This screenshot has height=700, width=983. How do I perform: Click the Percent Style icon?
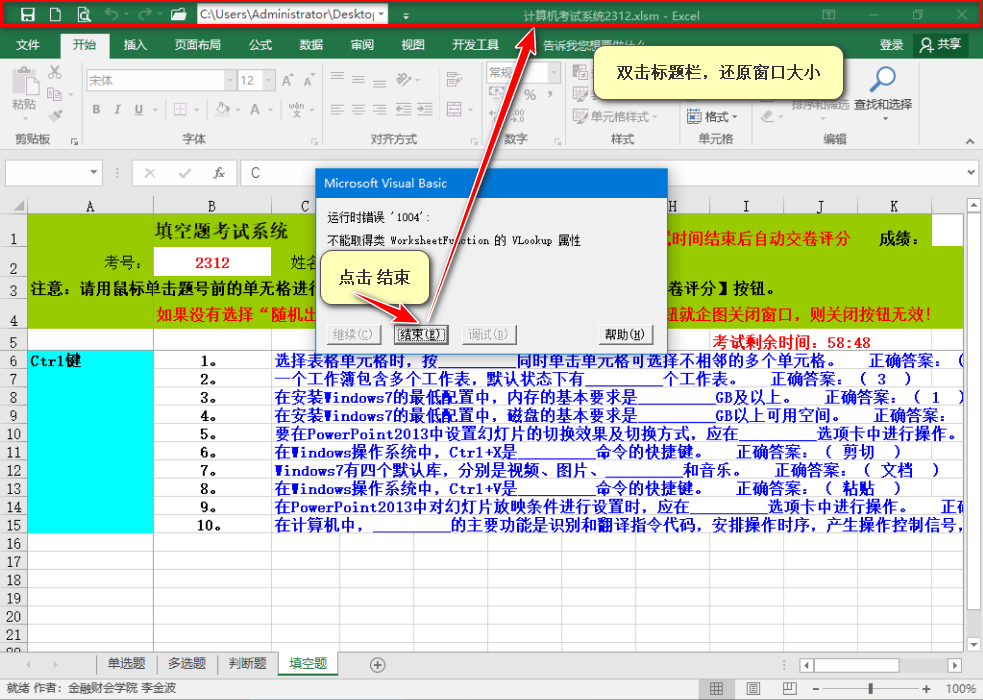[x=530, y=95]
